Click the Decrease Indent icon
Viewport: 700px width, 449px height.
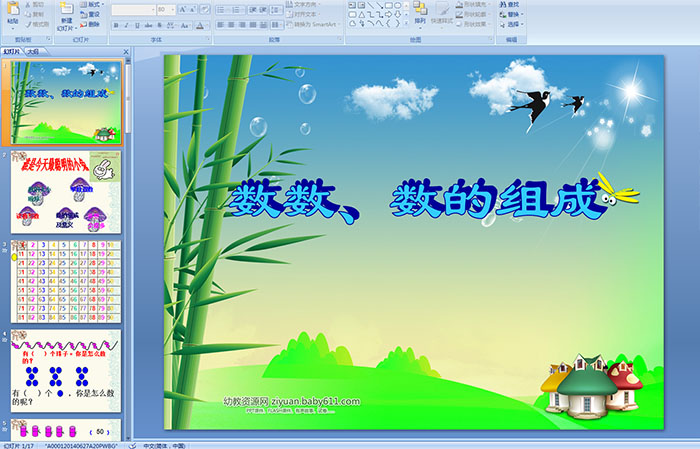coord(253,9)
